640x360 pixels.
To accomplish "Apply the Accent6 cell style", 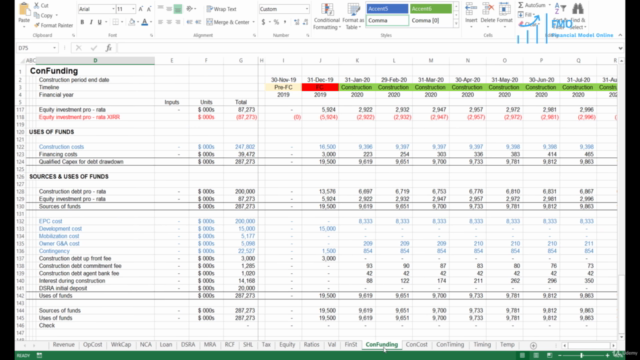I will (x=431, y=9).
